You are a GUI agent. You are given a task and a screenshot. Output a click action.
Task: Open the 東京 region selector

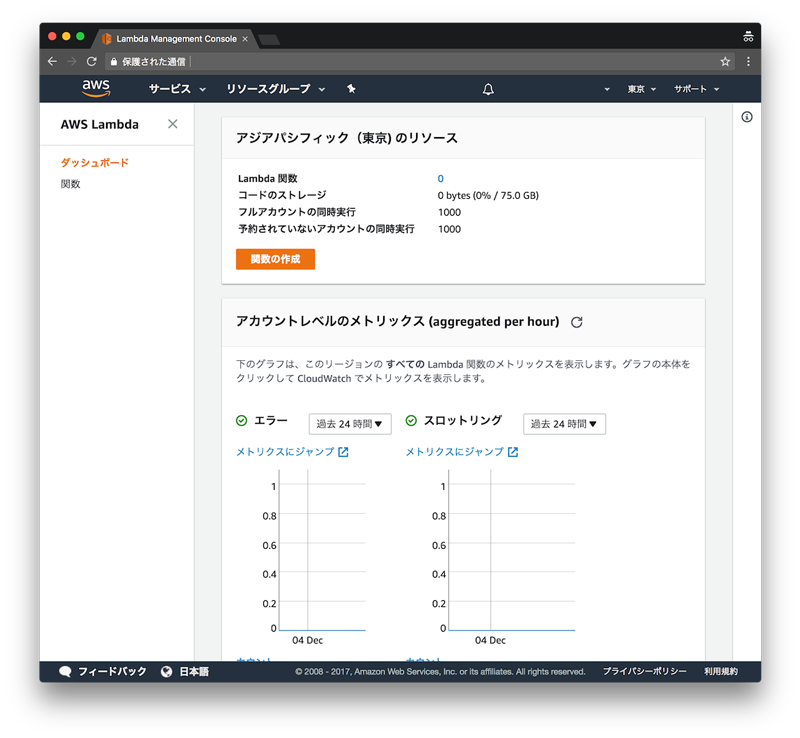point(641,89)
